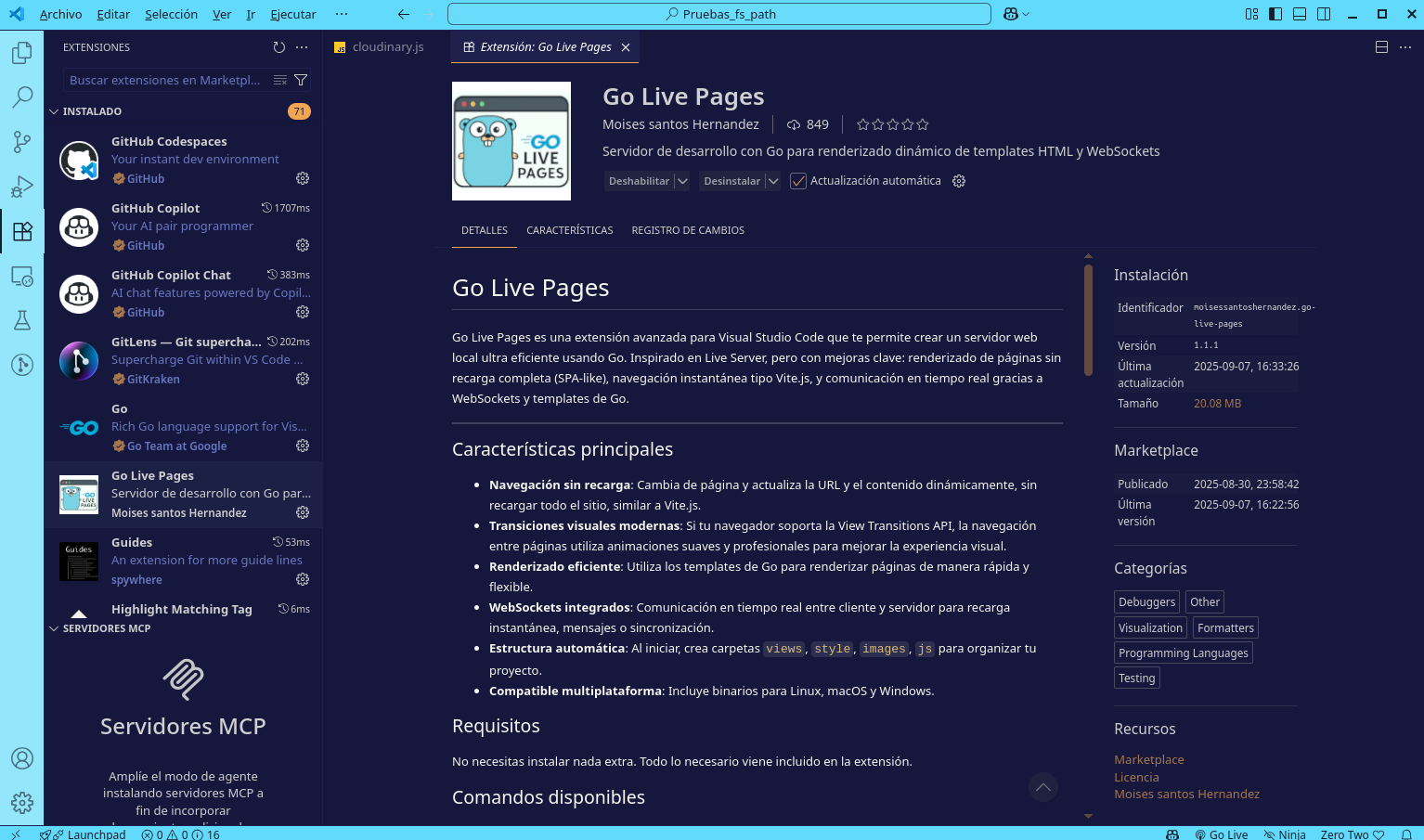Clear the extensions search results icon
The image size is (1424, 840).
pyautogui.click(x=280, y=80)
